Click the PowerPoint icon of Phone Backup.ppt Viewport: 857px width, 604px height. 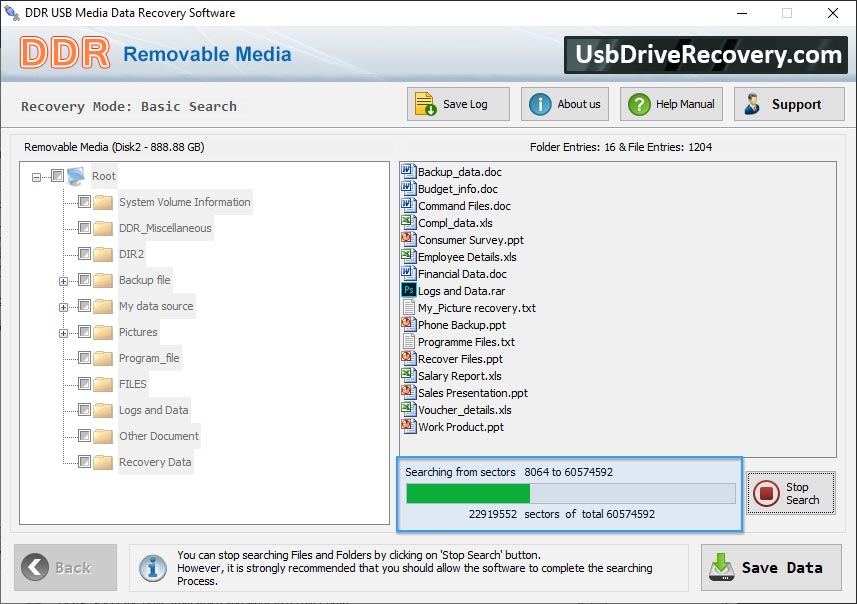click(x=408, y=325)
